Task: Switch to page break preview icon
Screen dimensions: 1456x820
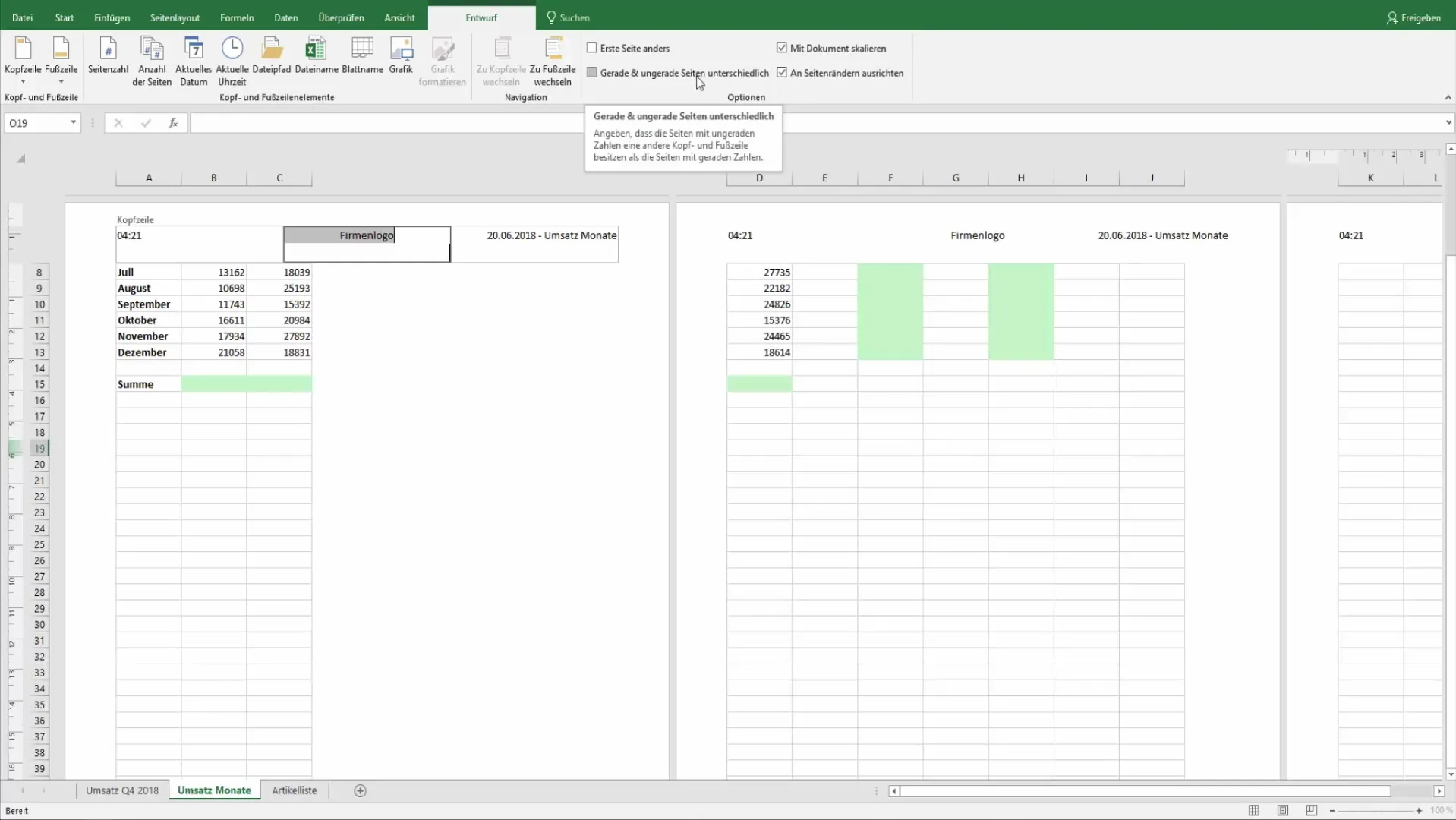Action: tap(1312, 811)
